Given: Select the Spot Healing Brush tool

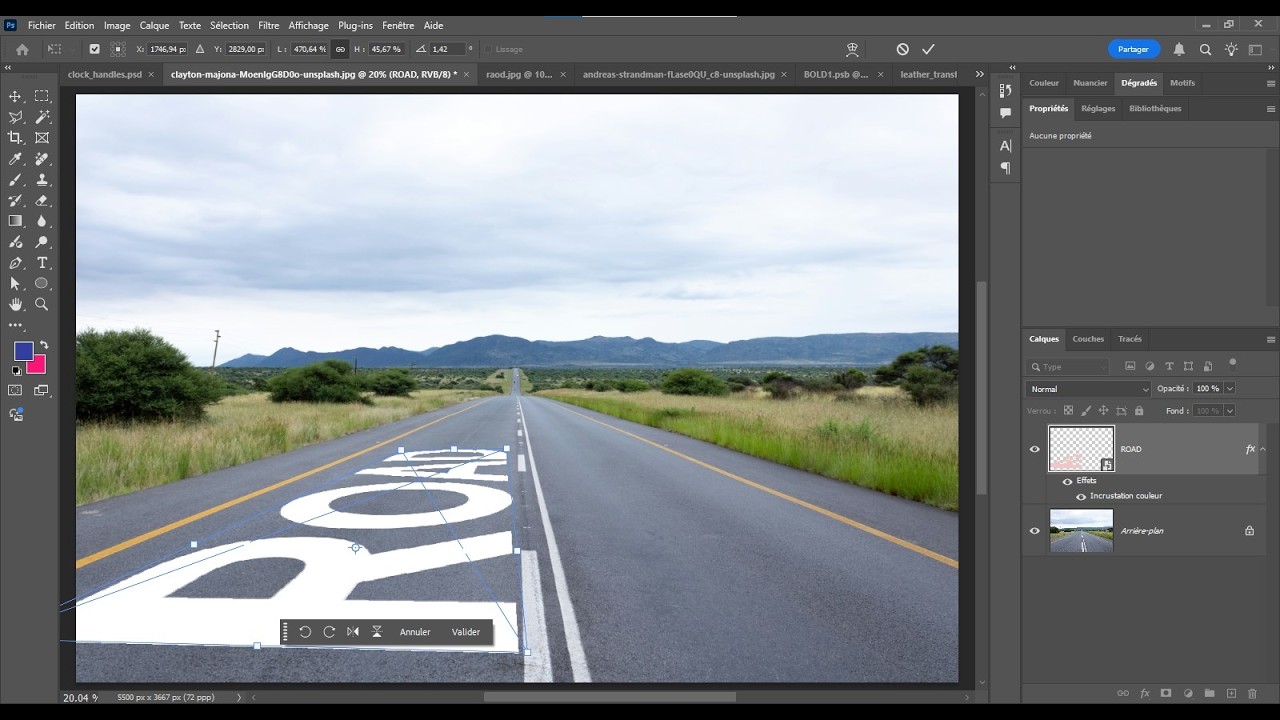Looking at the screenshot, I should [x=42, y=159].
